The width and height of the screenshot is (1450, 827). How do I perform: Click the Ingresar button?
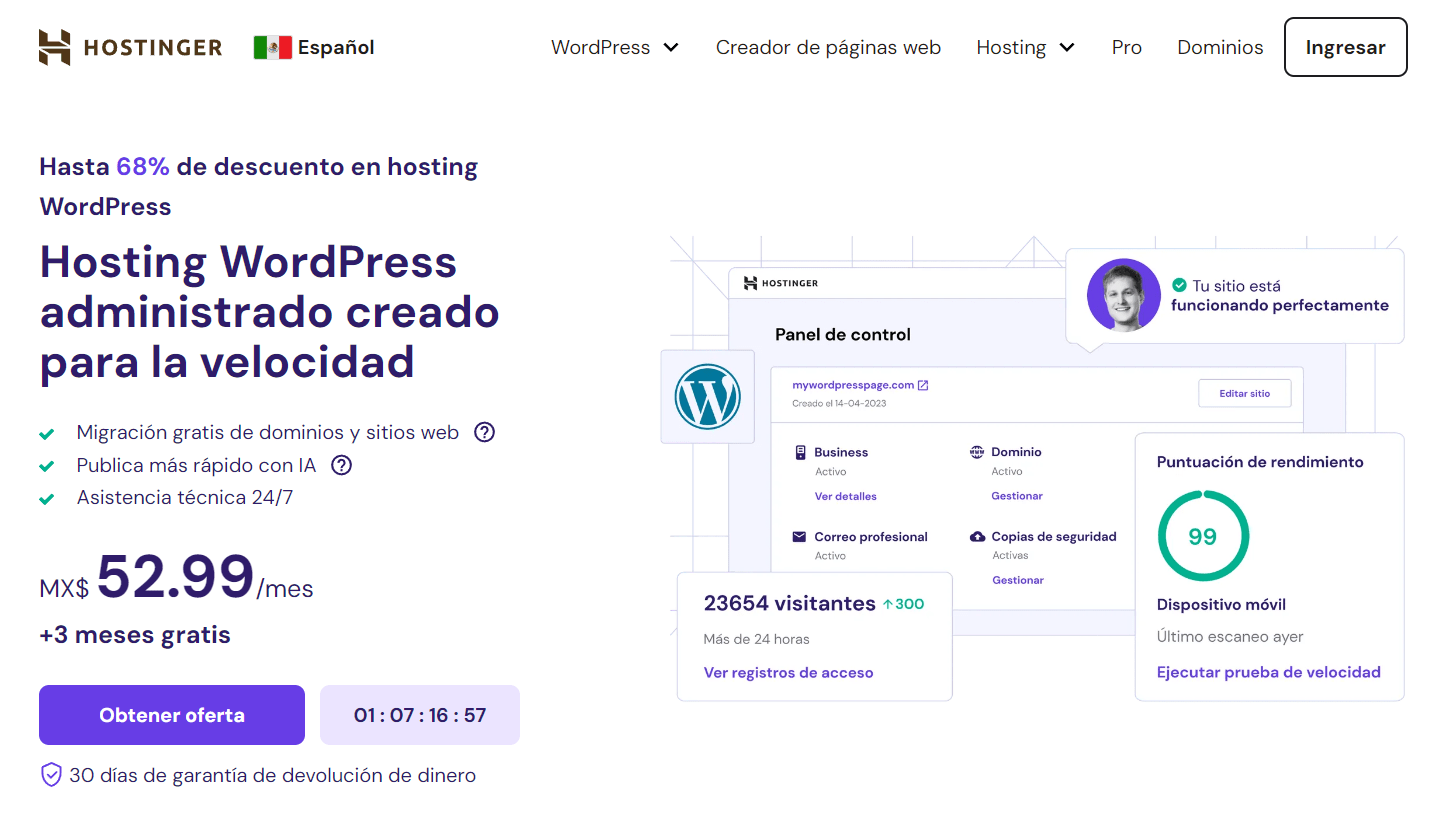point(1345,47)
